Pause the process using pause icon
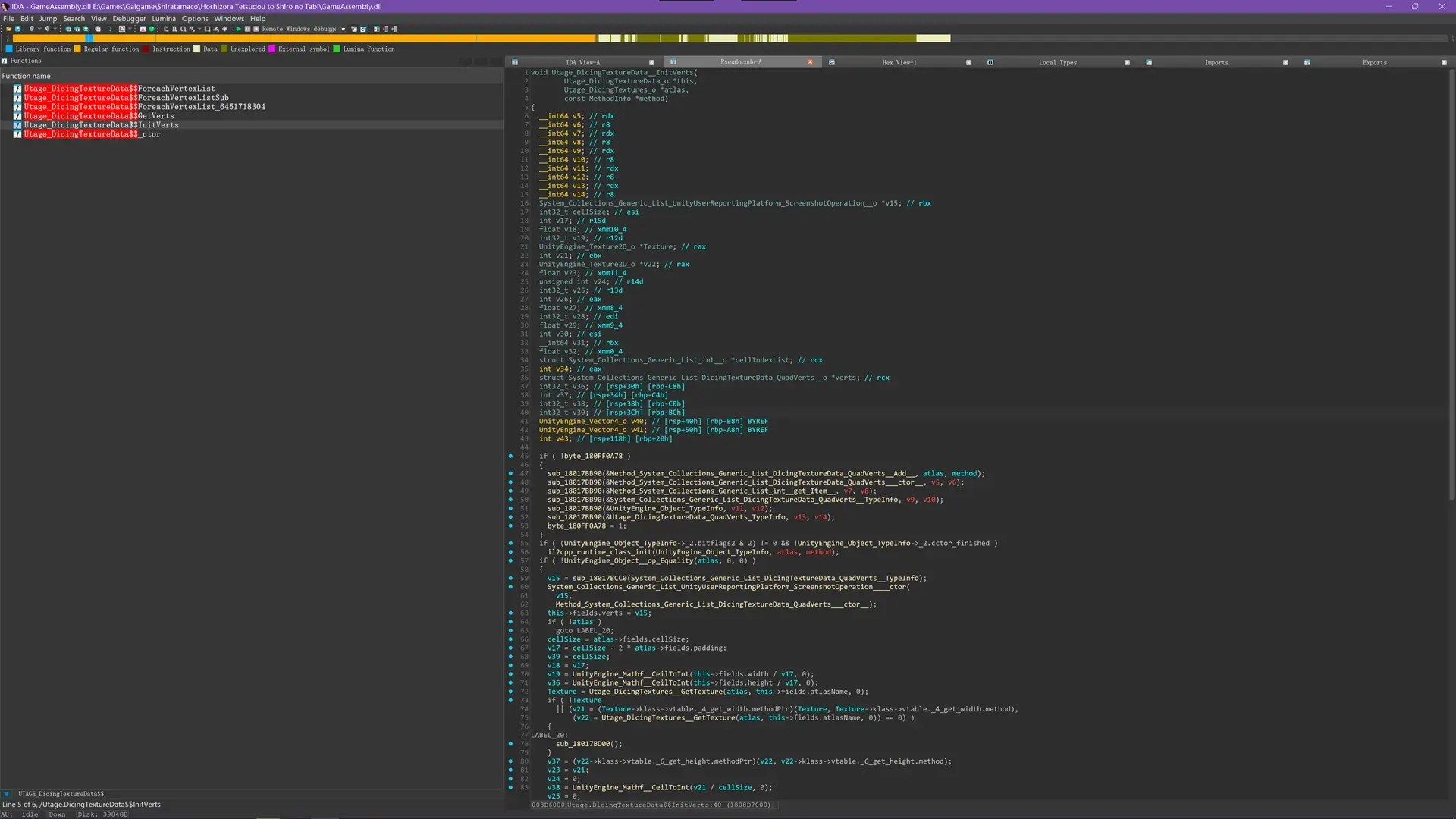This screenshot has height=819, width=1456. point(247,29)
